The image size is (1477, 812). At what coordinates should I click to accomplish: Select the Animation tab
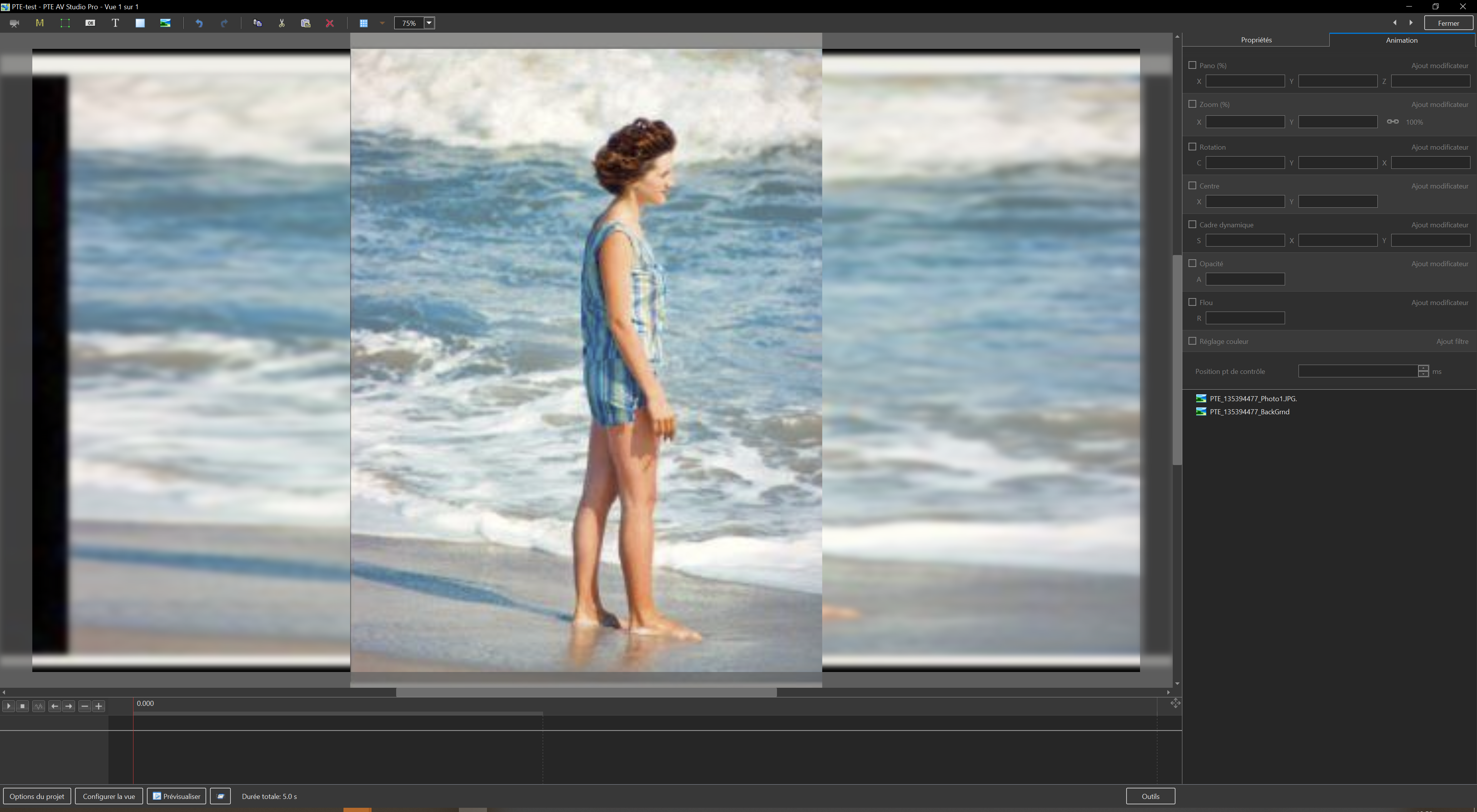point(1401,40)
